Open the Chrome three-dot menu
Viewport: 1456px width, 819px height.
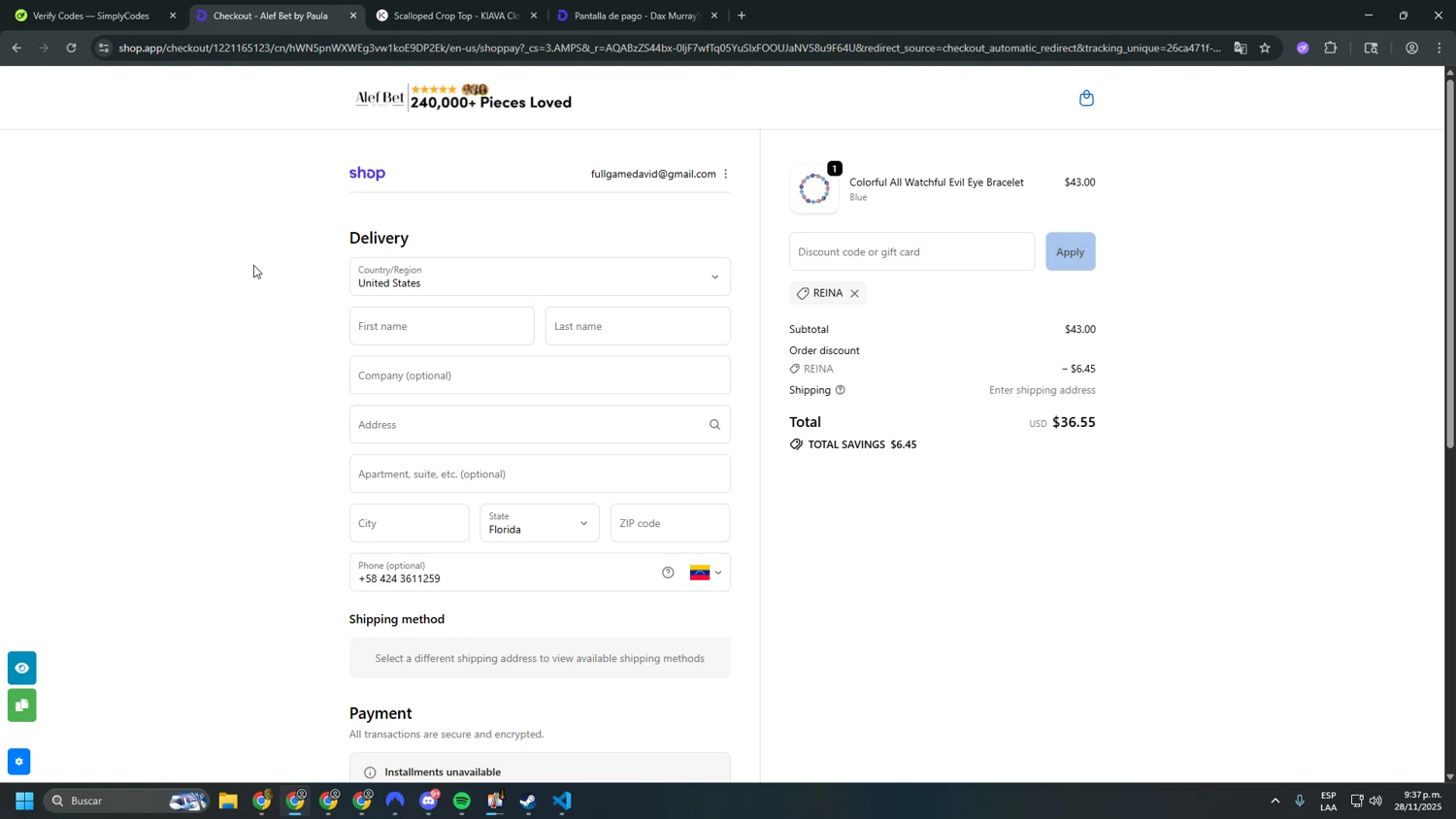tap(1439, 48)
